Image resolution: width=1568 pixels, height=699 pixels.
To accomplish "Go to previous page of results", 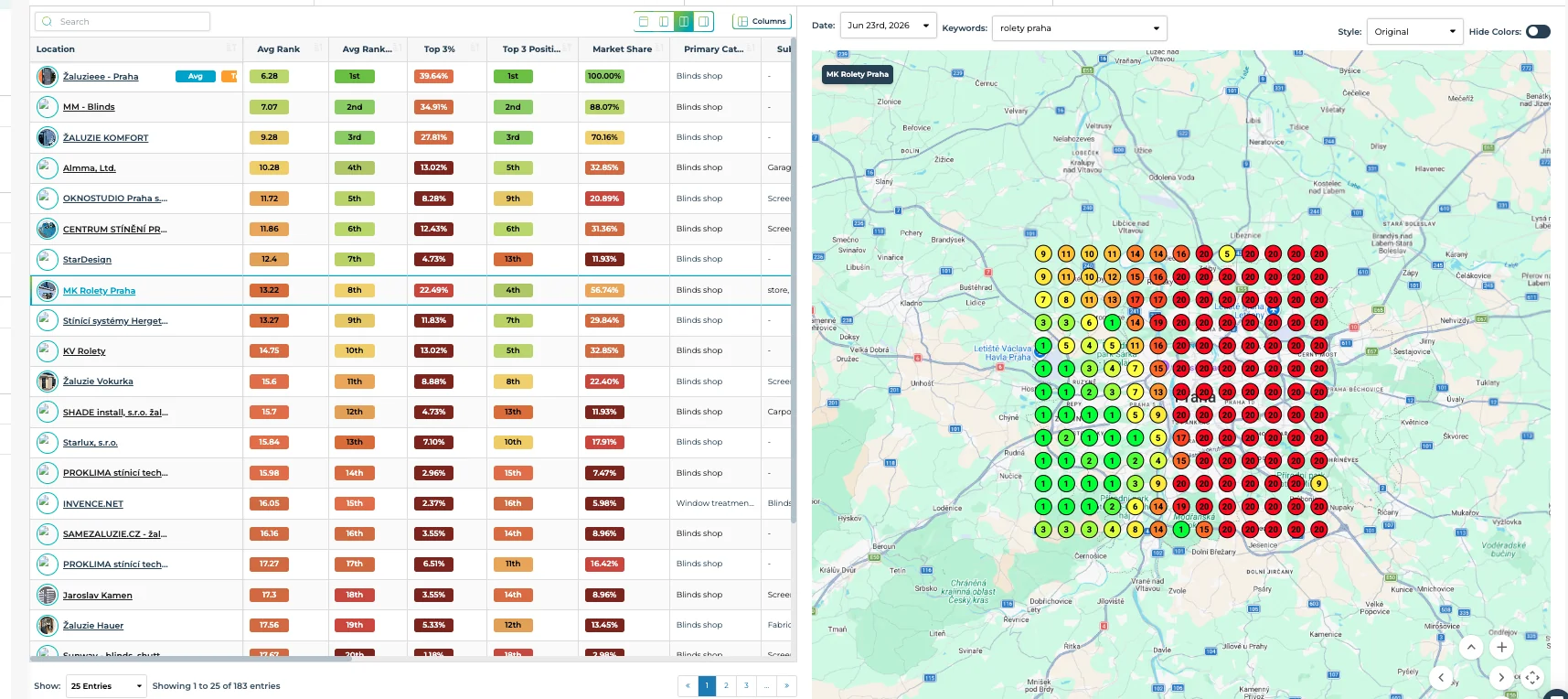I will 688,685.
